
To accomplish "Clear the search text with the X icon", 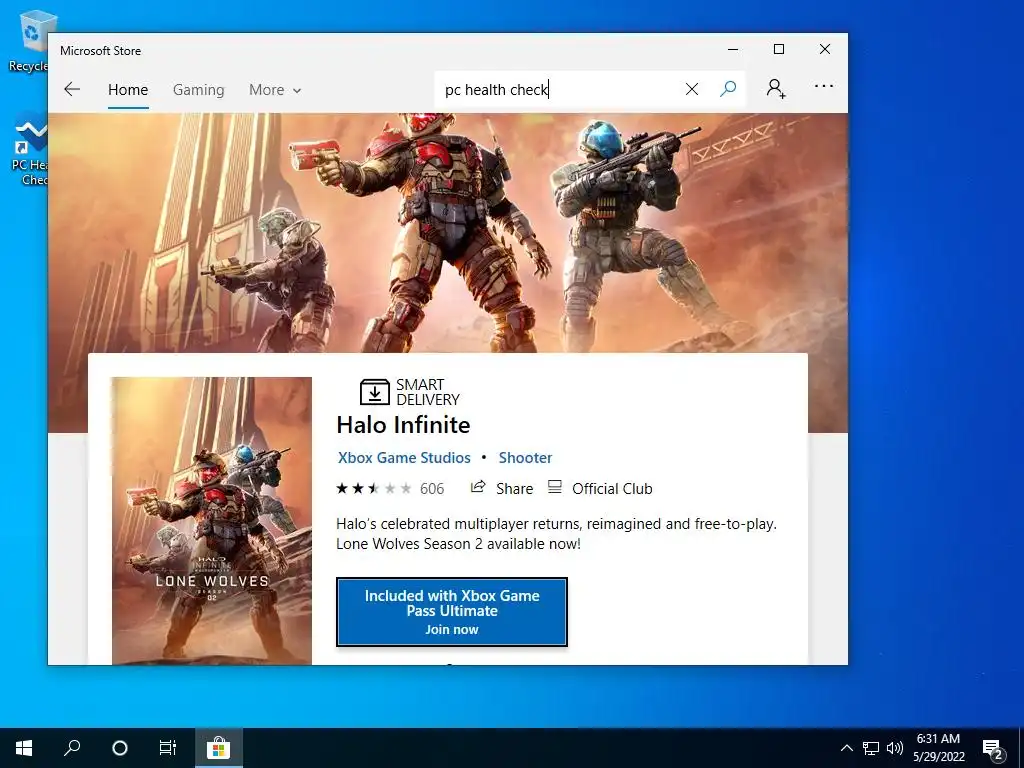I will point(692,89).
